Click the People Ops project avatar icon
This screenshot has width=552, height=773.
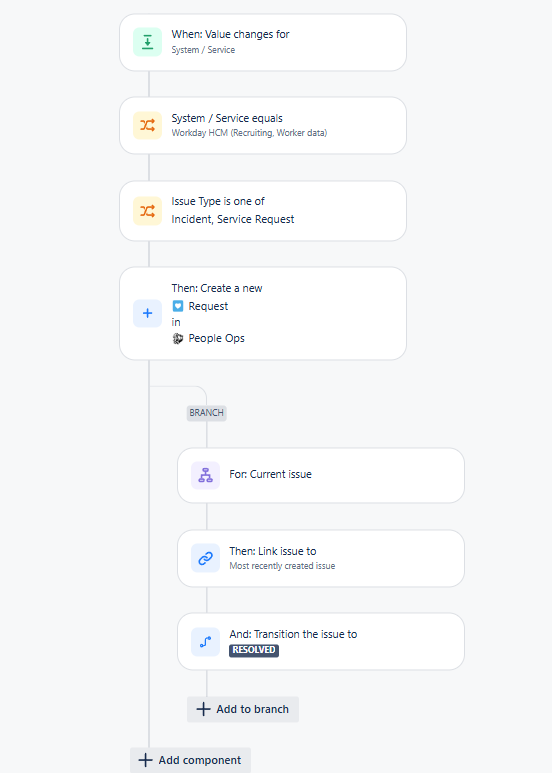[x=178, y=338]
